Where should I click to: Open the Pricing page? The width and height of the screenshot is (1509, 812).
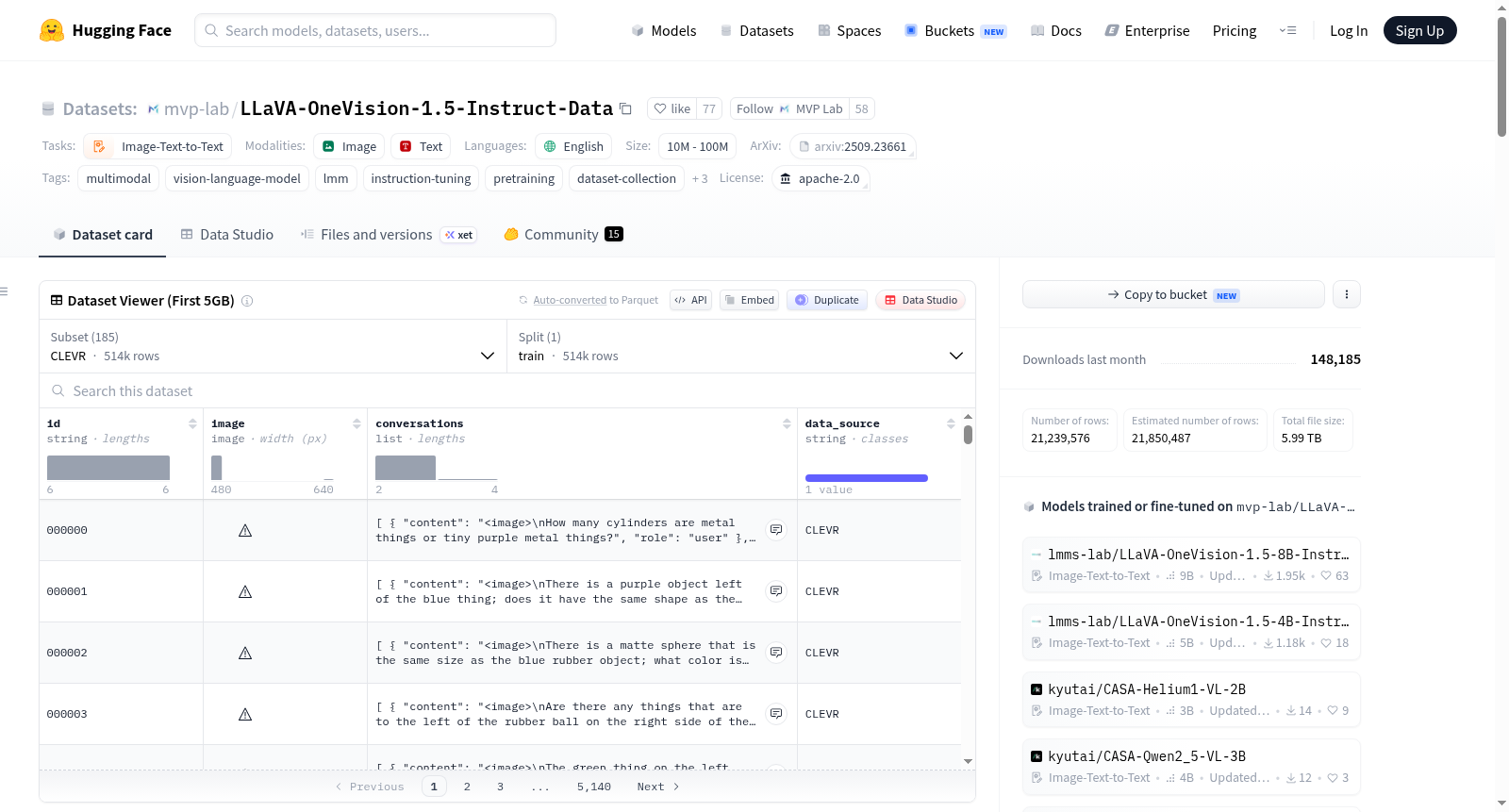pyautogui.click(x=1234, y=30)
